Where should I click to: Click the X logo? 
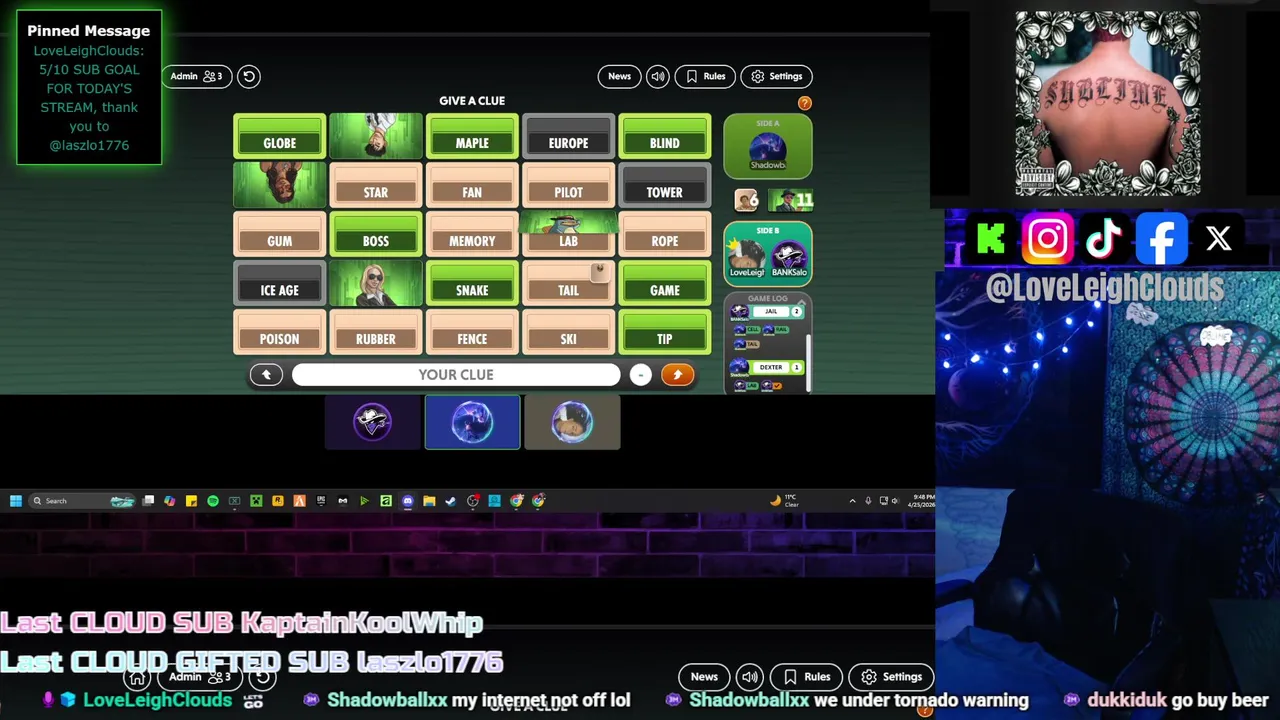click(x=1218, y=239)
